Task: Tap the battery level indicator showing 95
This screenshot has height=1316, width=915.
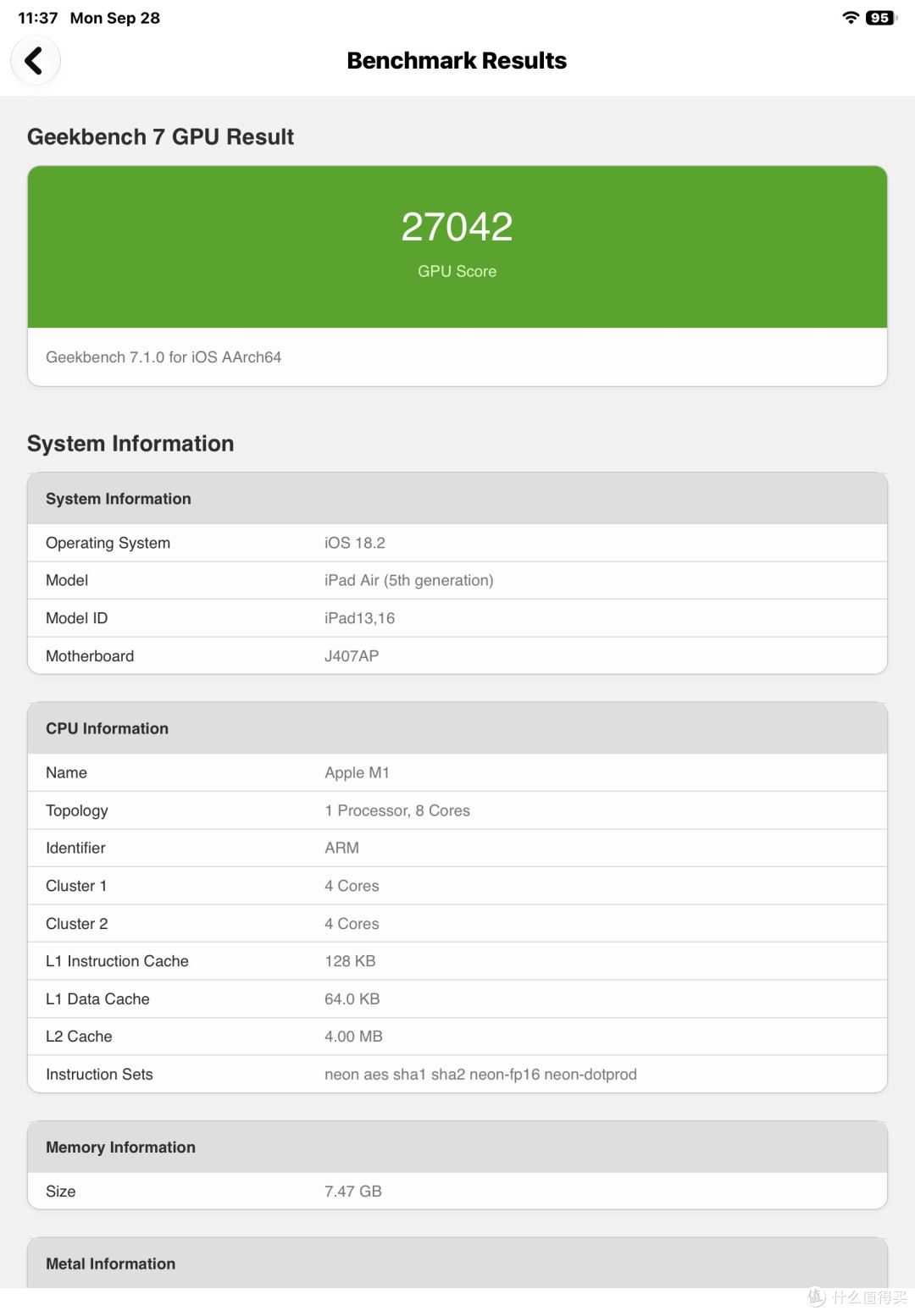Action: (x=880, y=18)
